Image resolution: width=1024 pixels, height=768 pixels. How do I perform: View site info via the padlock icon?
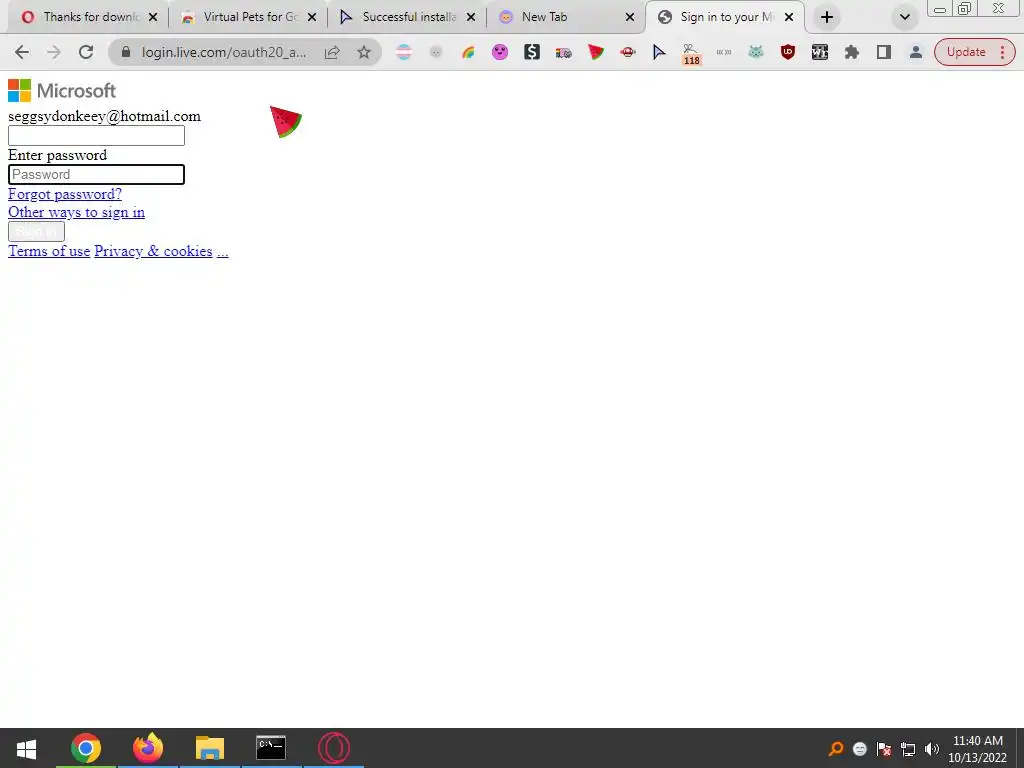point(126,52)
